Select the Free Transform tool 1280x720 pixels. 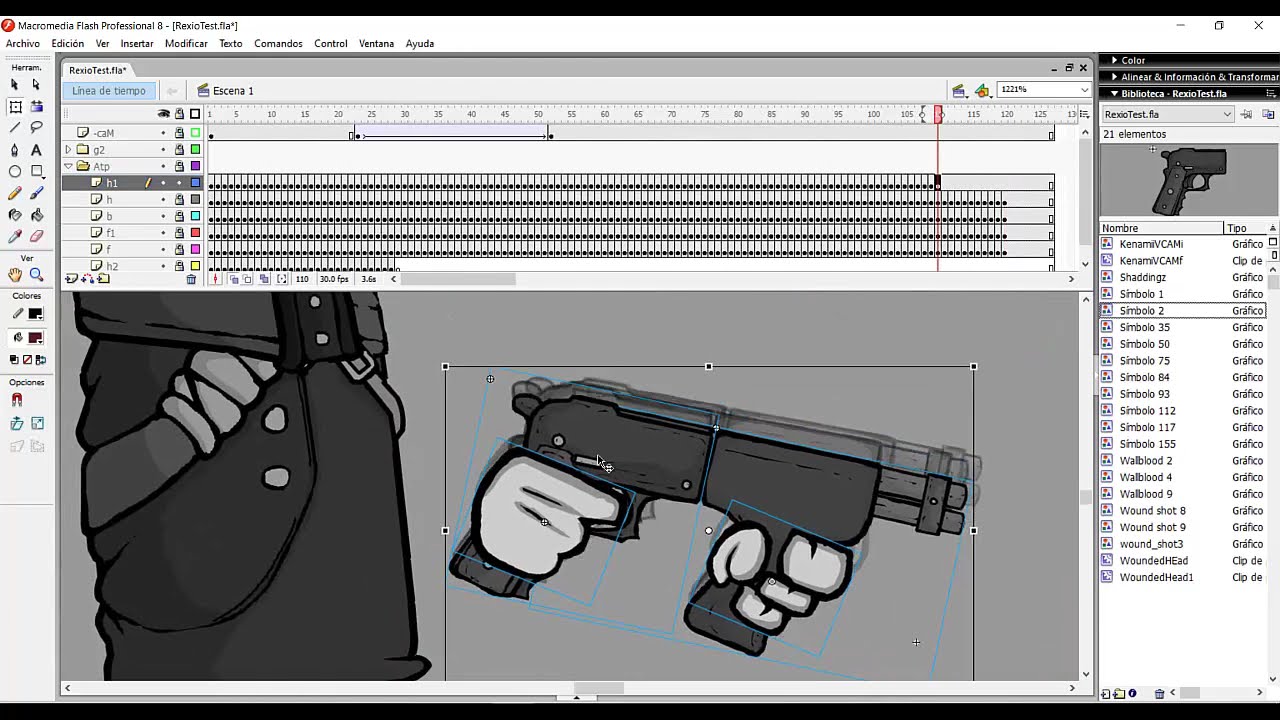tap(15, 107)
